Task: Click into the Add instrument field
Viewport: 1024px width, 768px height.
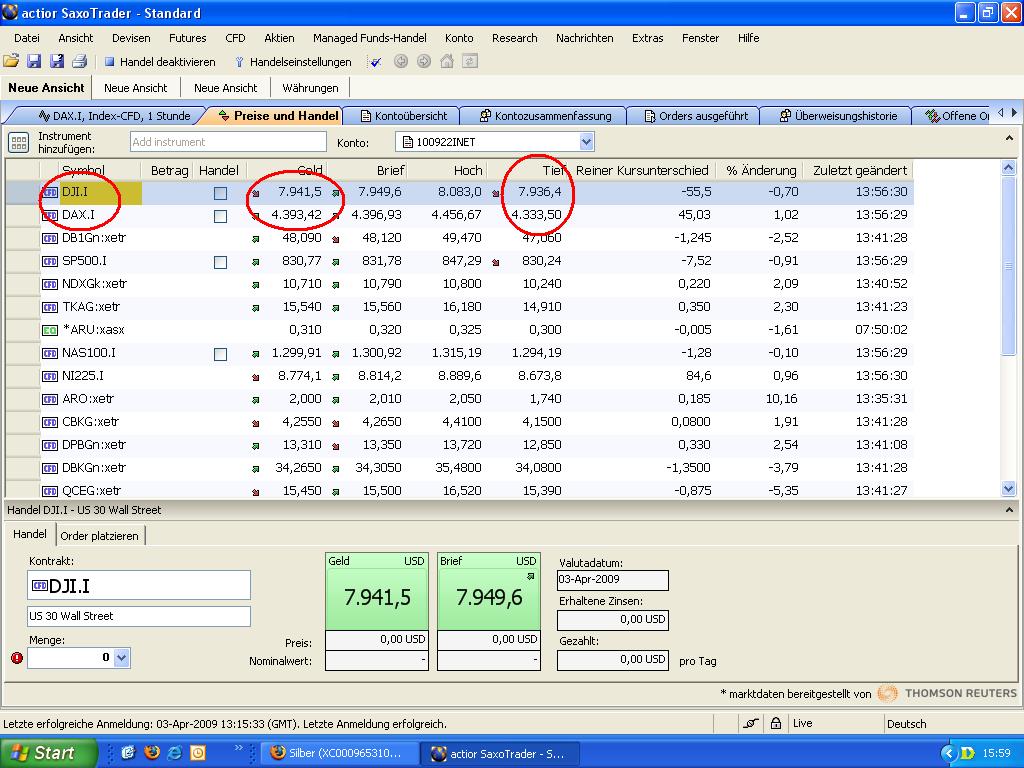Action: (228, 142)
